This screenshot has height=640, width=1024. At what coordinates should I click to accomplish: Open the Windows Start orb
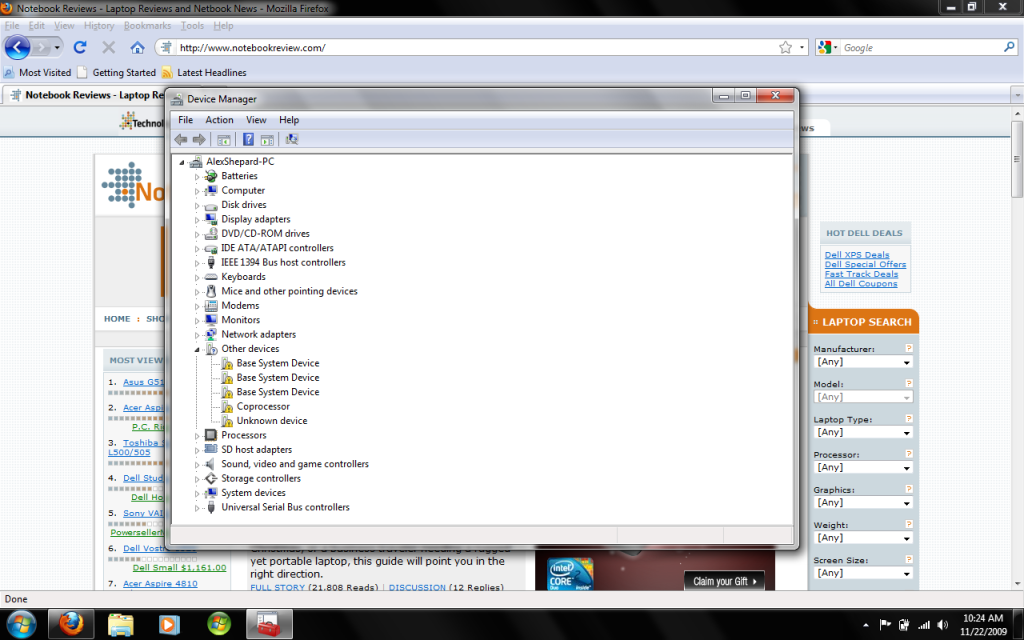coord(22,624)
